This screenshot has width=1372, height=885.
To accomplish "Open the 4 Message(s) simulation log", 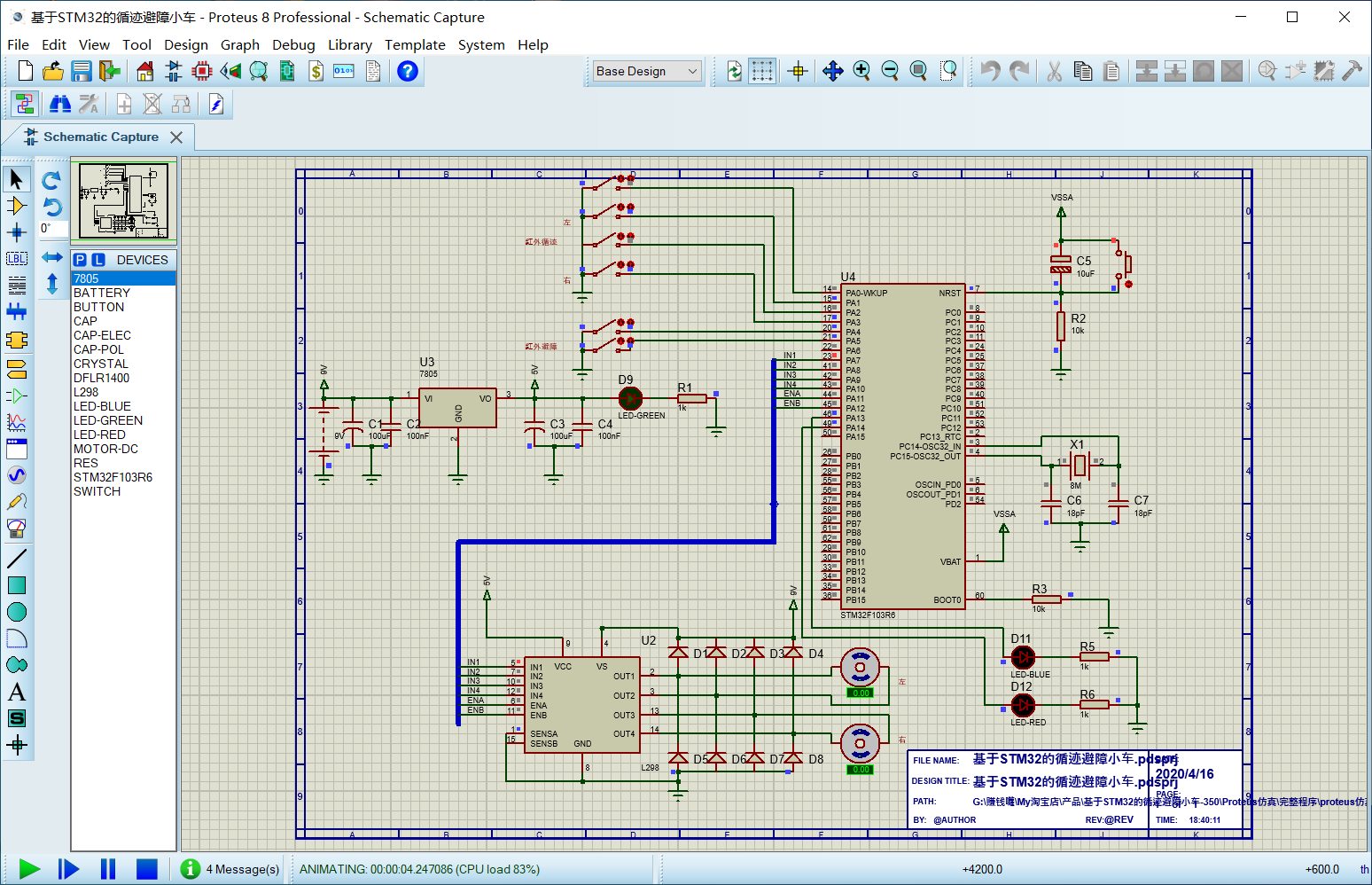I will click(x=231, y=869).
